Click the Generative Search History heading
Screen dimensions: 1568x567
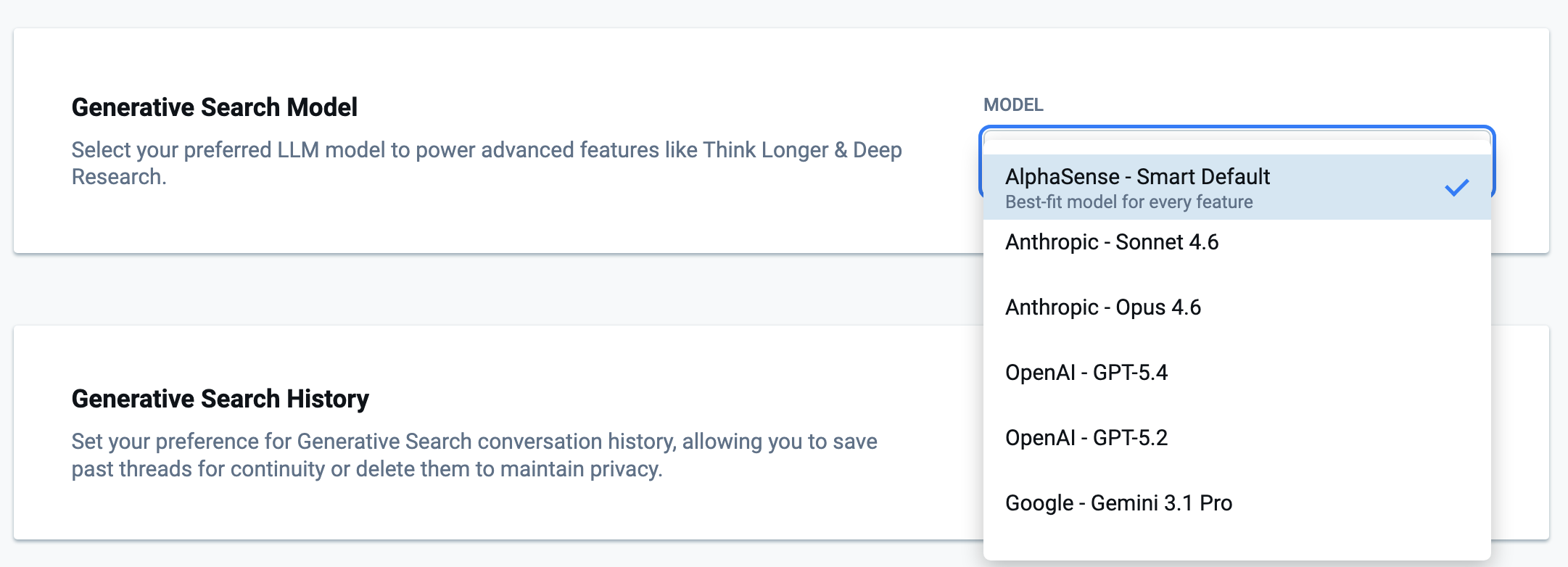220,399
